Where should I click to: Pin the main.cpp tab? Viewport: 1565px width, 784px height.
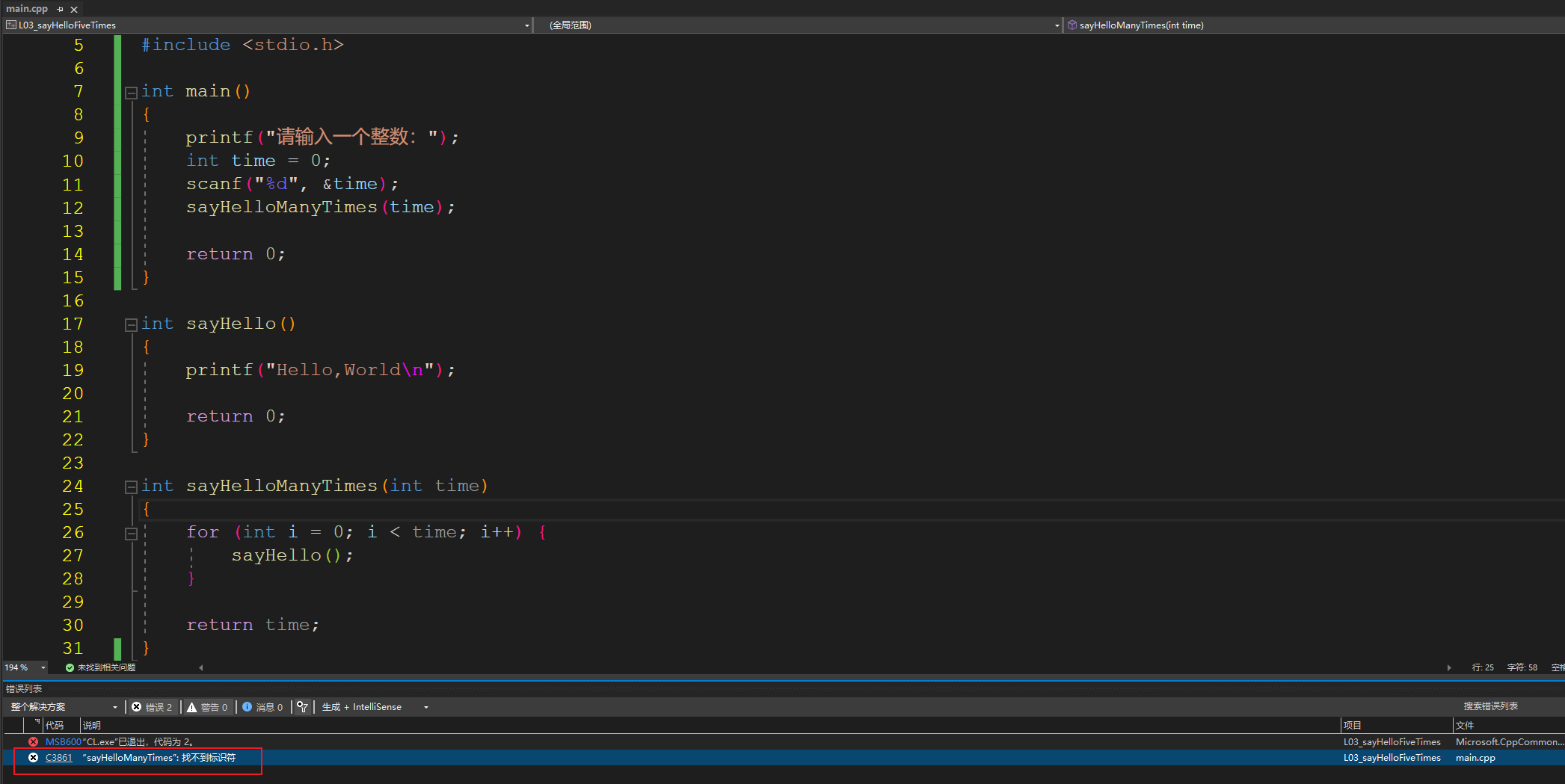60,10
